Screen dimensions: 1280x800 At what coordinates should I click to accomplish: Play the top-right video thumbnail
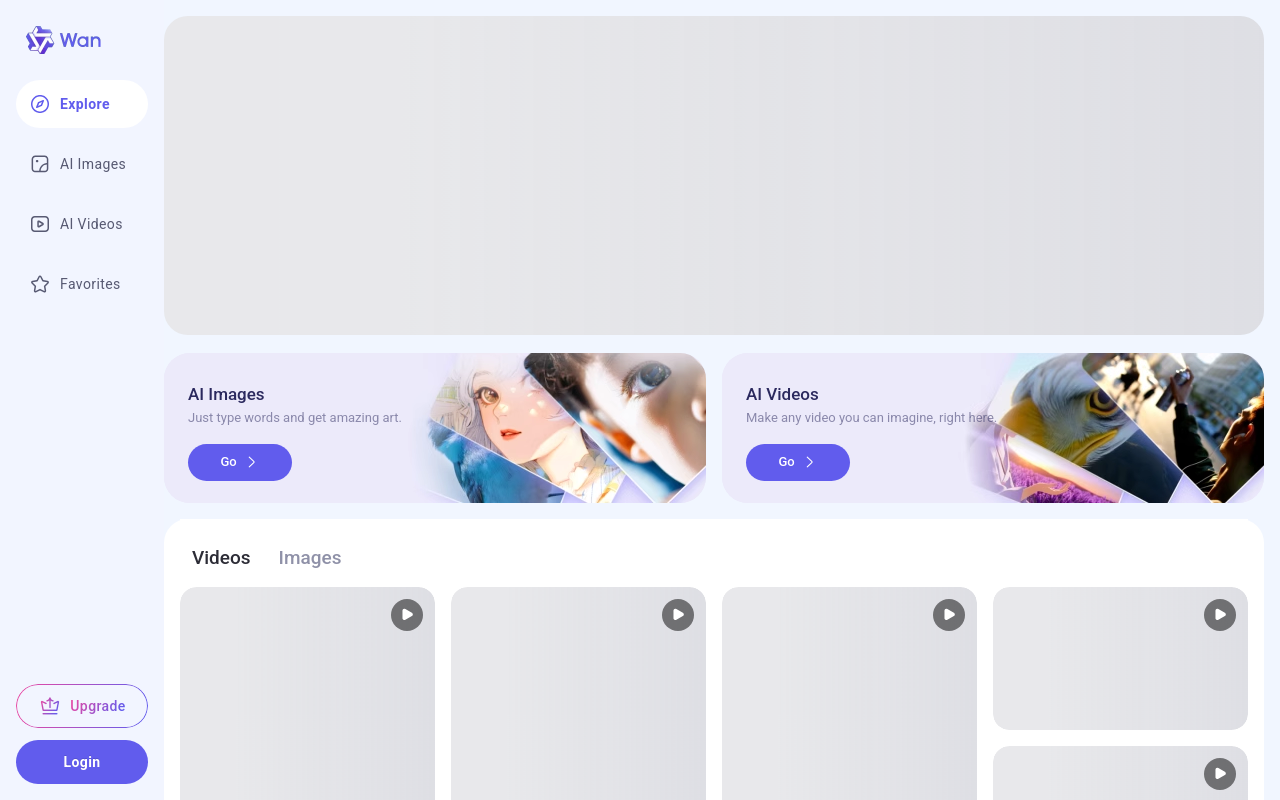pyautogui.click(x=1220, y=615)
